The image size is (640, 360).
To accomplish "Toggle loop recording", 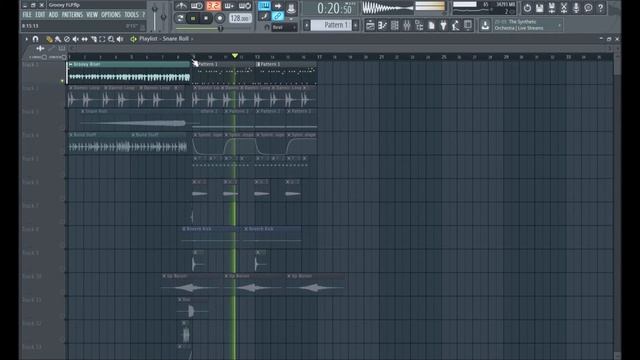I will point(245,6).
